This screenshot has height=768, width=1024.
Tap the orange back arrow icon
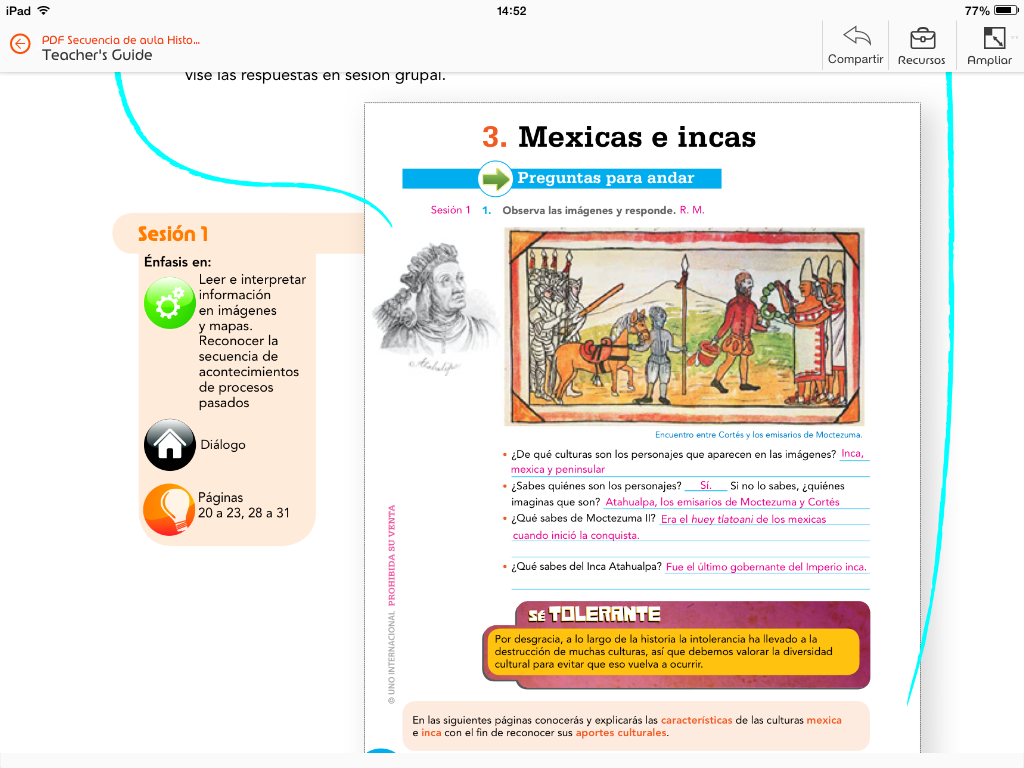(x=20, y=45)
